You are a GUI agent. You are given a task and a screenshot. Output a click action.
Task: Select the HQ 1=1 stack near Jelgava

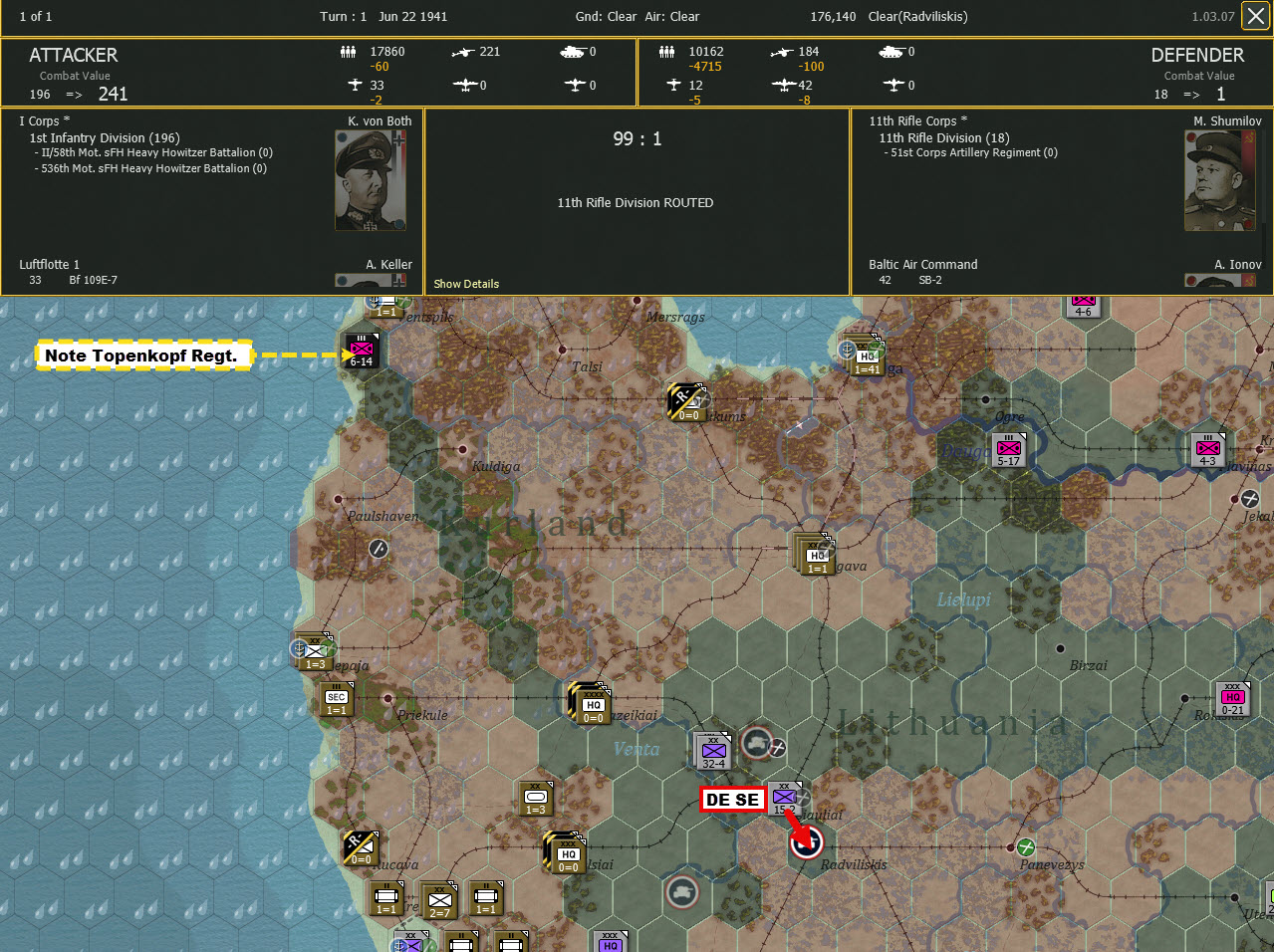click(815, 555)
